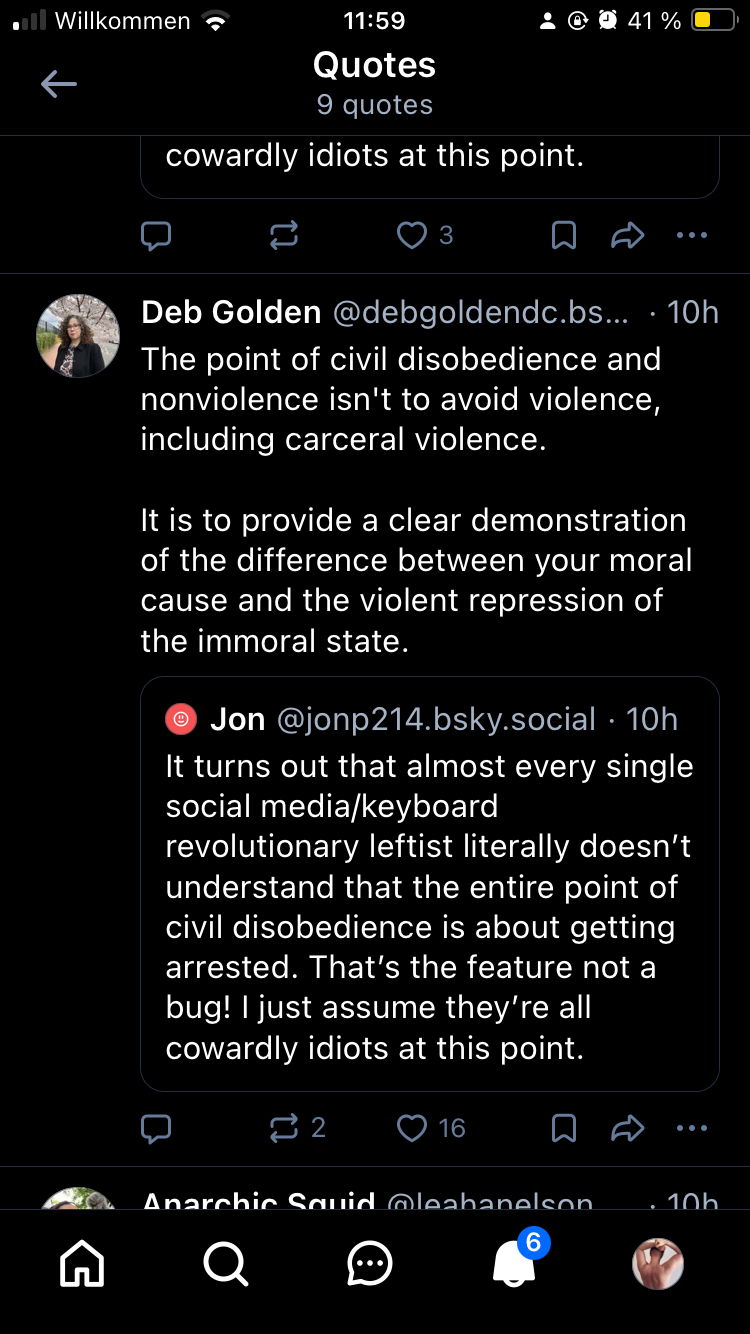Open more options on Deb Golden's post

click(692, 1128)
